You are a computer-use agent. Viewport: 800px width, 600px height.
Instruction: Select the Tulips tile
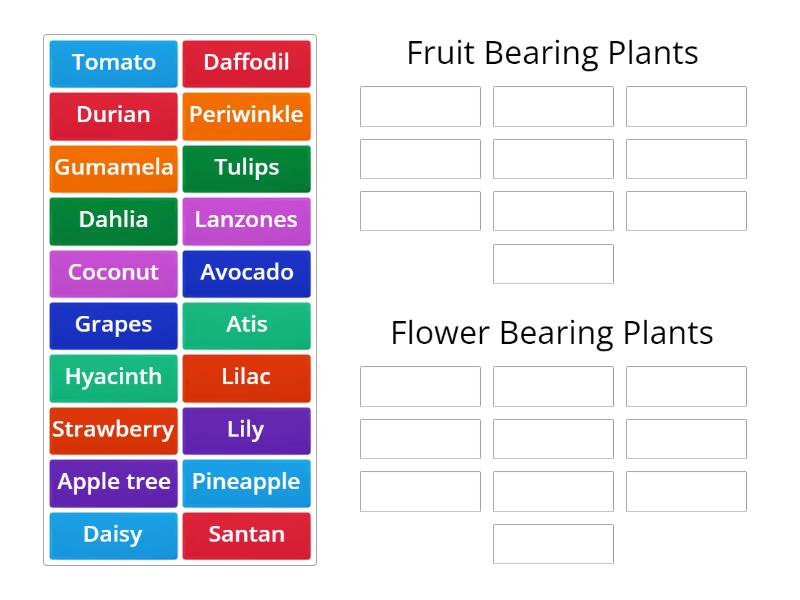246,168
